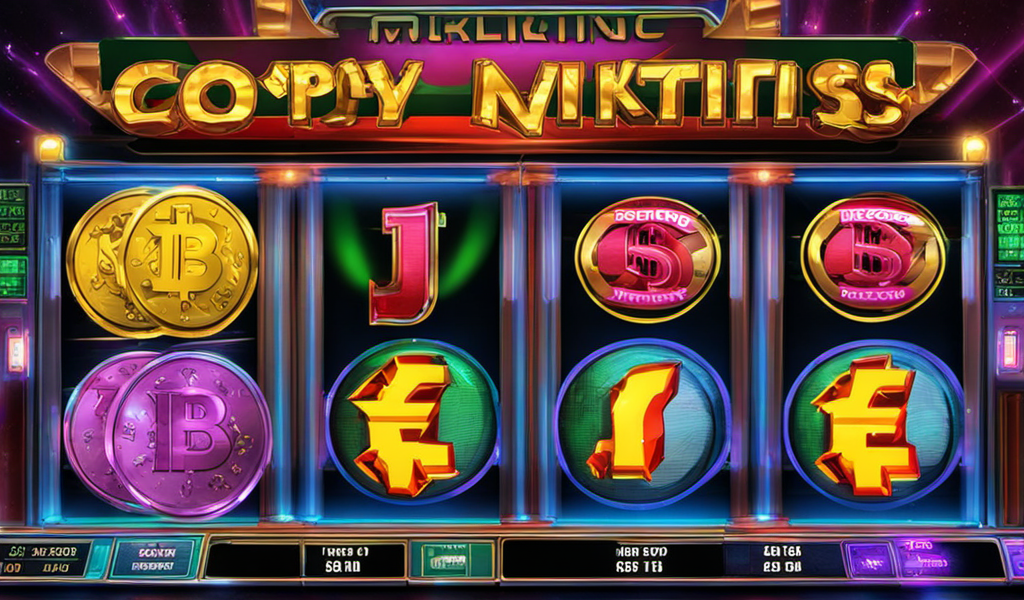The image size is (1024, 600).
Task: Click the pink dollar badge on fourth reel
Action: 873,257
